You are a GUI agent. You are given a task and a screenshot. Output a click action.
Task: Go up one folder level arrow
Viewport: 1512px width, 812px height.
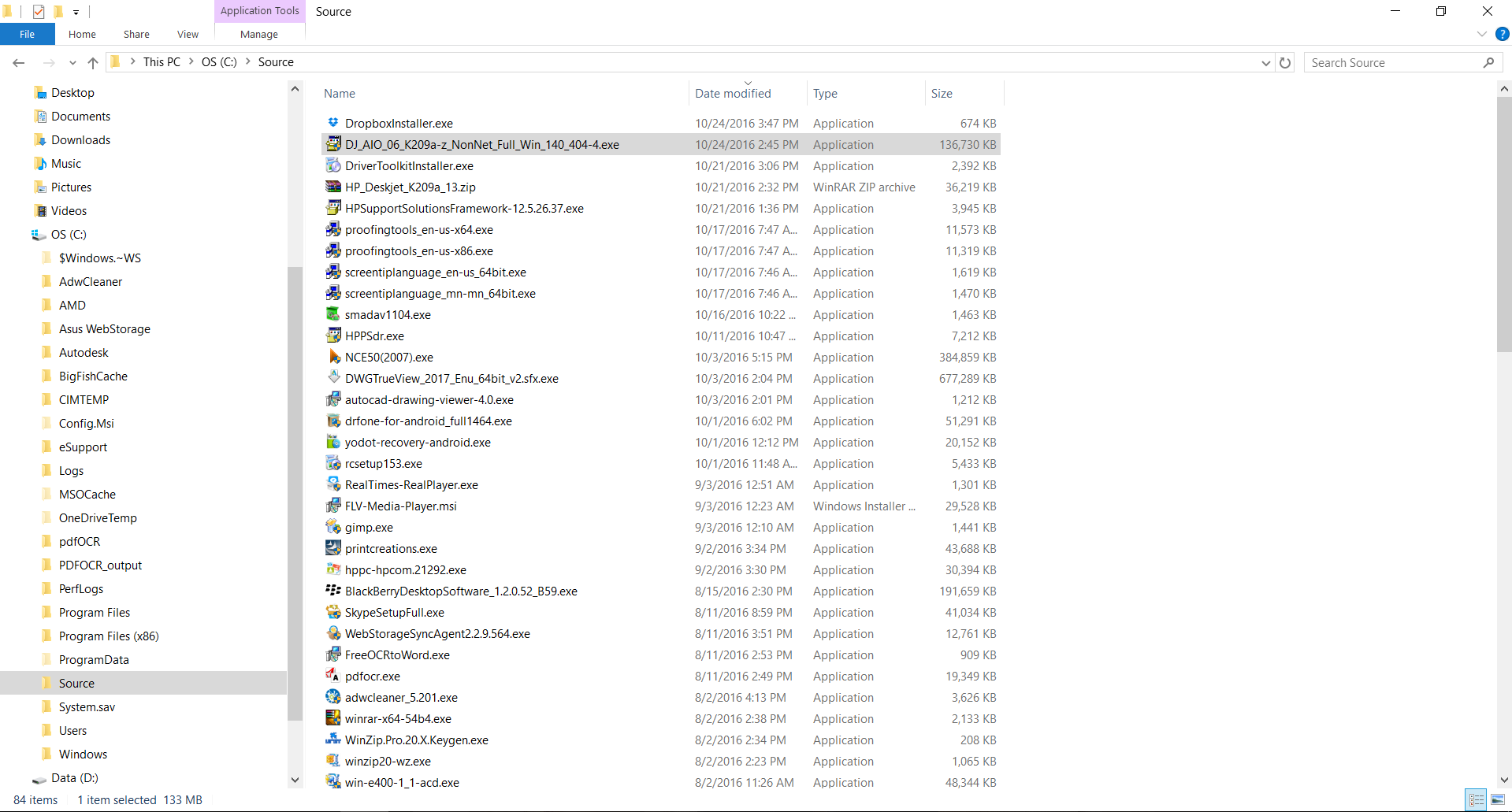click(93, 62)
